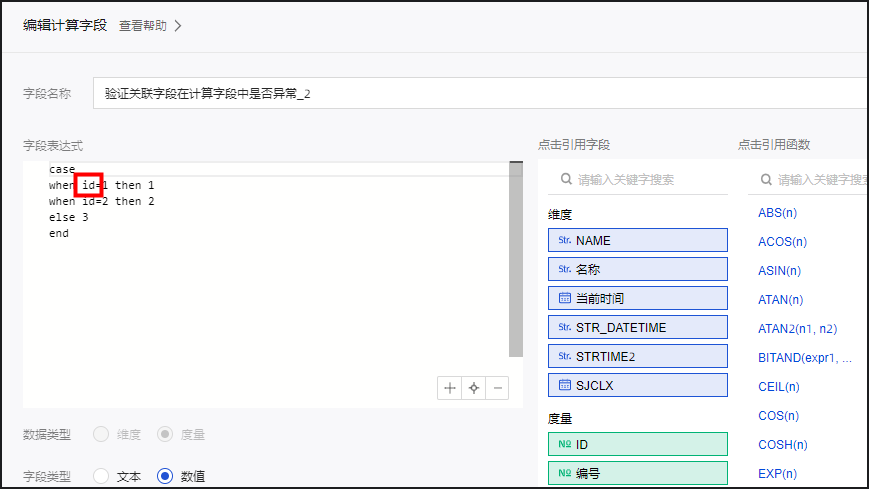Click the STR_DATETIME dimension field

(x=637, y=327)
